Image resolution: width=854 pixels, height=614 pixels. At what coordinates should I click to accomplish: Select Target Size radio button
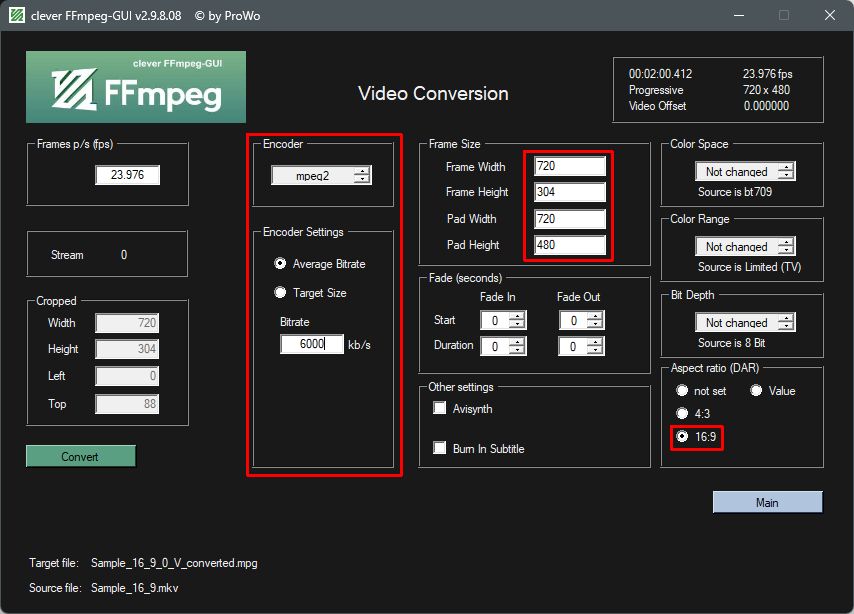tap(280, 293)
